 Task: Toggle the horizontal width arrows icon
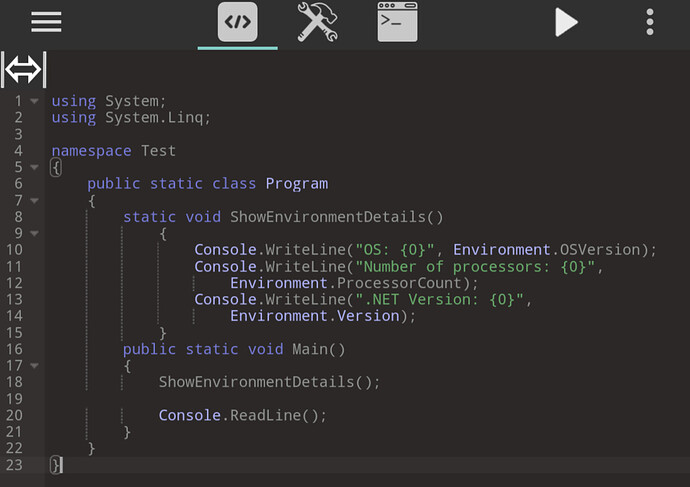pos(23,69)
